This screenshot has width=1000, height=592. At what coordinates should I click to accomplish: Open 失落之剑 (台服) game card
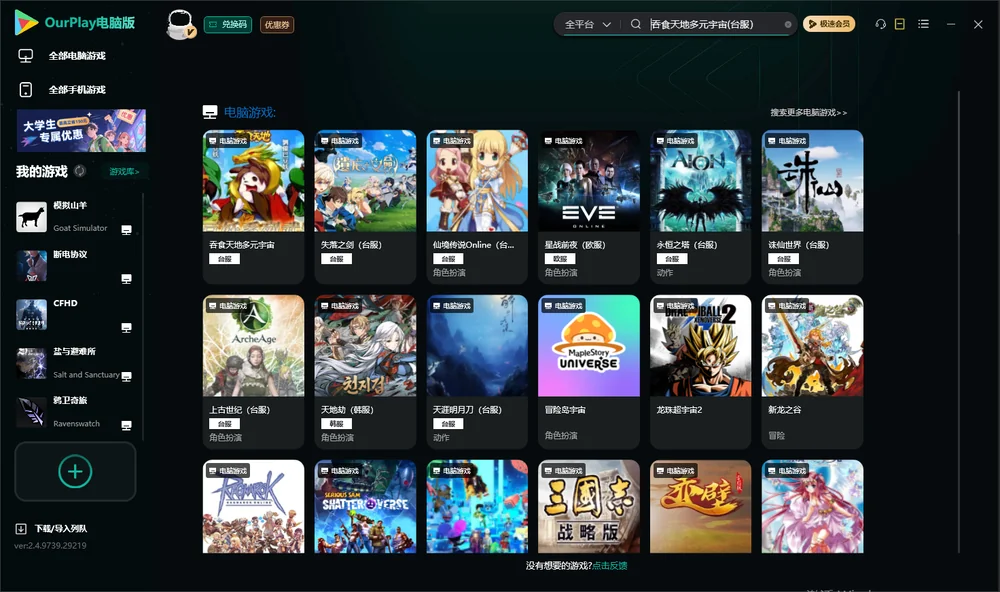(365, 207)
